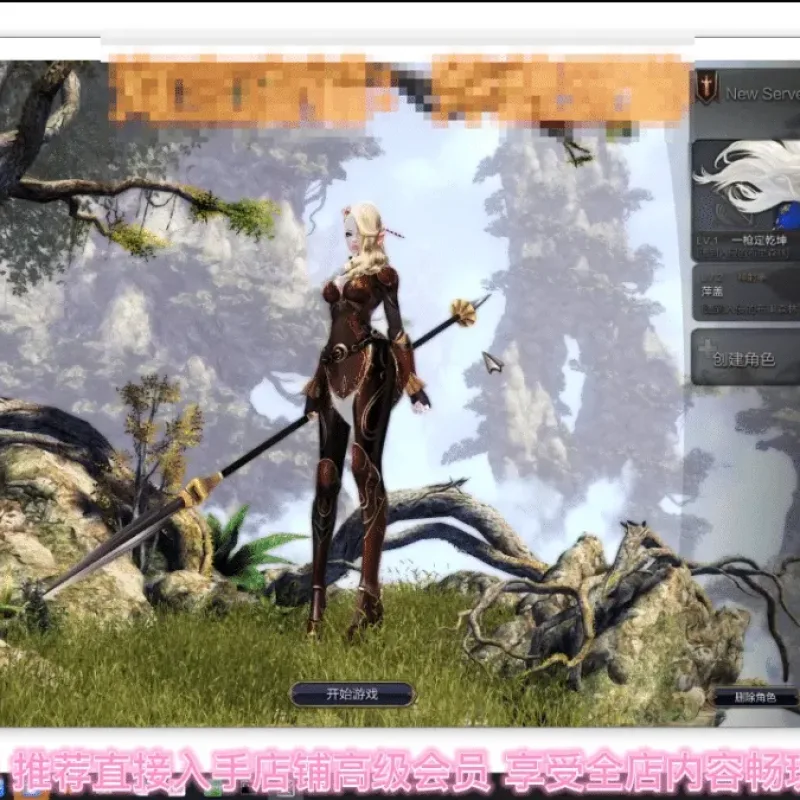Click the 删除角色 delete character button
Image resolution: width=800 pixels, height=800 pixels.
pyautogui.click(x=755, y=697)
